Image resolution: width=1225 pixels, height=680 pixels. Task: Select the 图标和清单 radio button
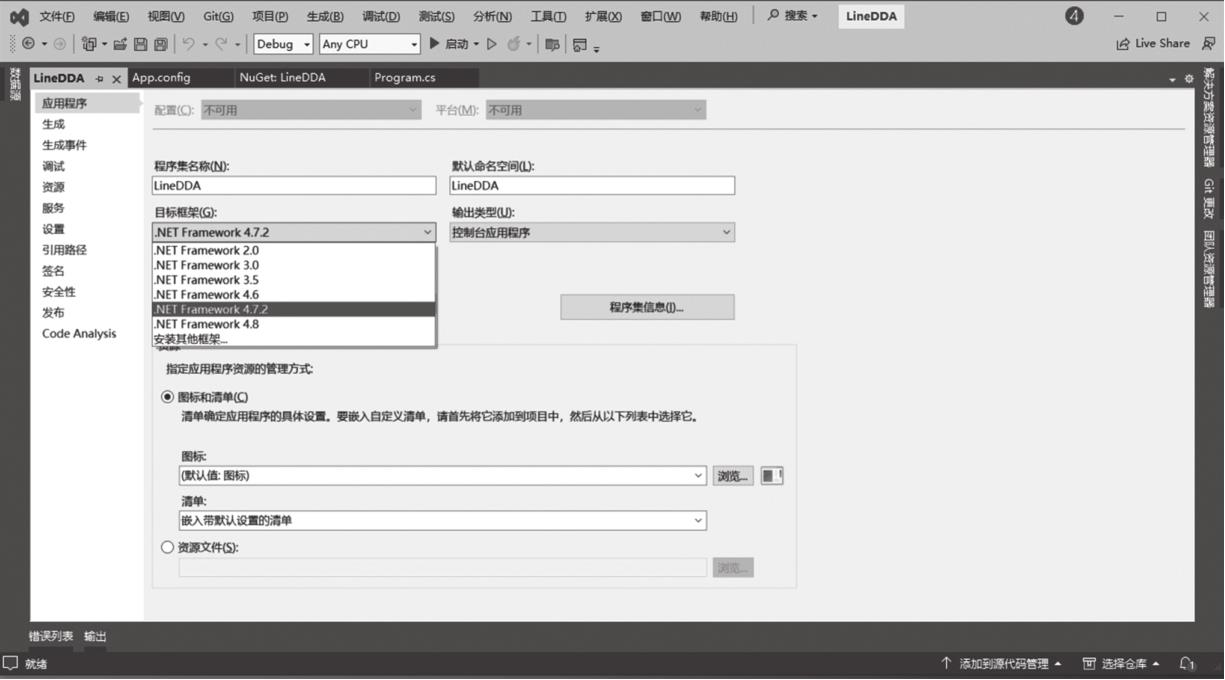[x=167, y=397]
